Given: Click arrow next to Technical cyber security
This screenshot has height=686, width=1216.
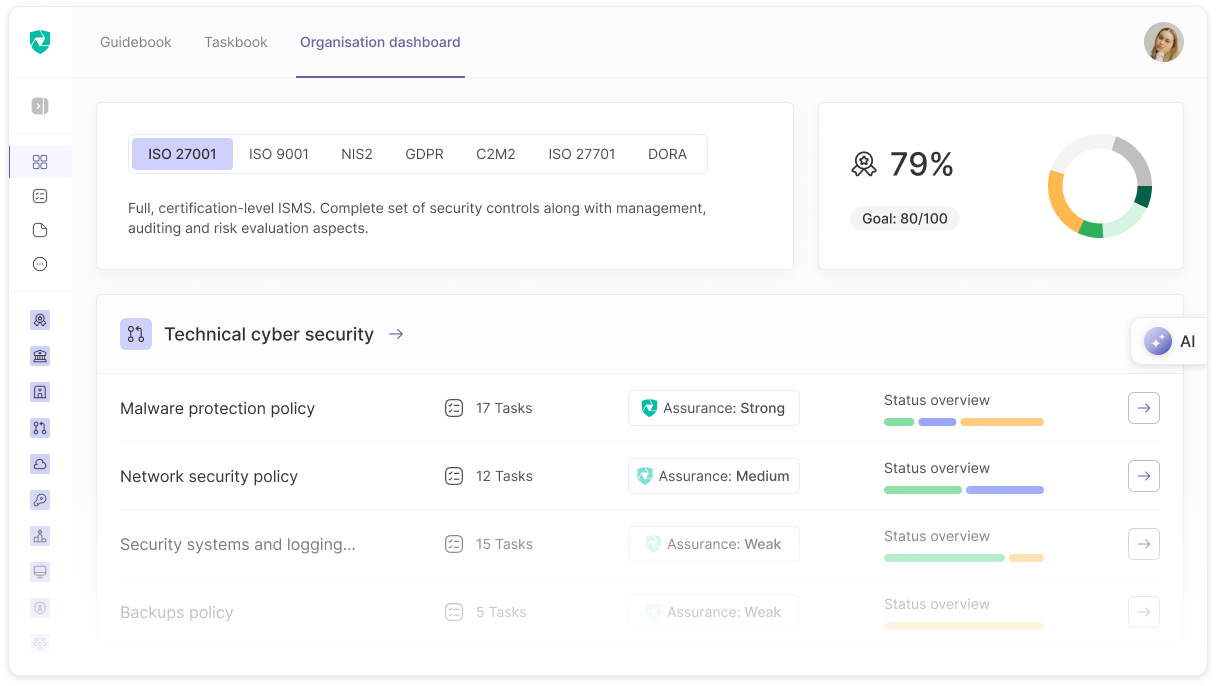Looking at the screenshot, I should click(x=396, y=334).
